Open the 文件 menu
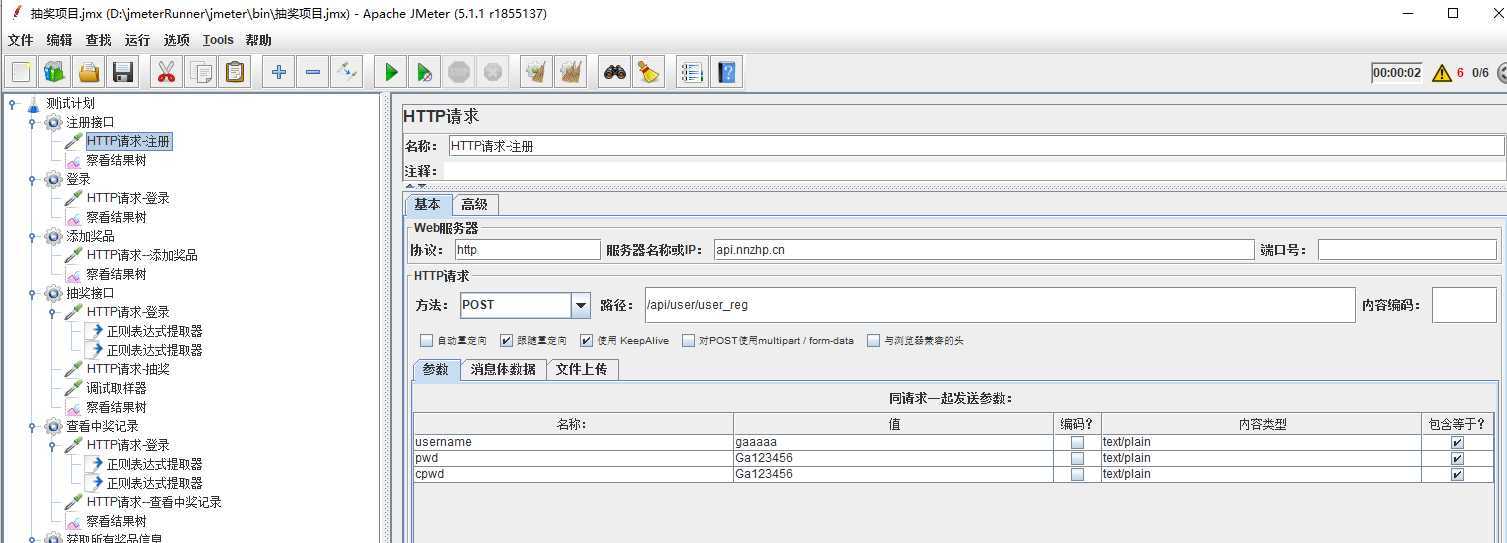1507x543 pixels. point(20,40)
